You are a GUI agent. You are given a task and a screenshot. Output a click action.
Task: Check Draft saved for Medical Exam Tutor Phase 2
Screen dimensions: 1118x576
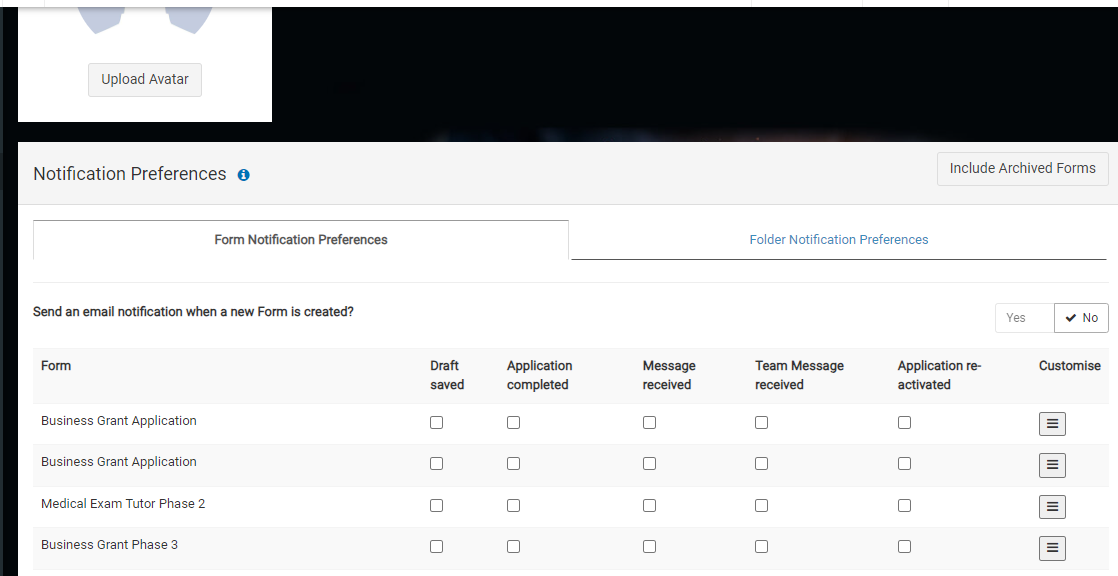tap(436, 505)
